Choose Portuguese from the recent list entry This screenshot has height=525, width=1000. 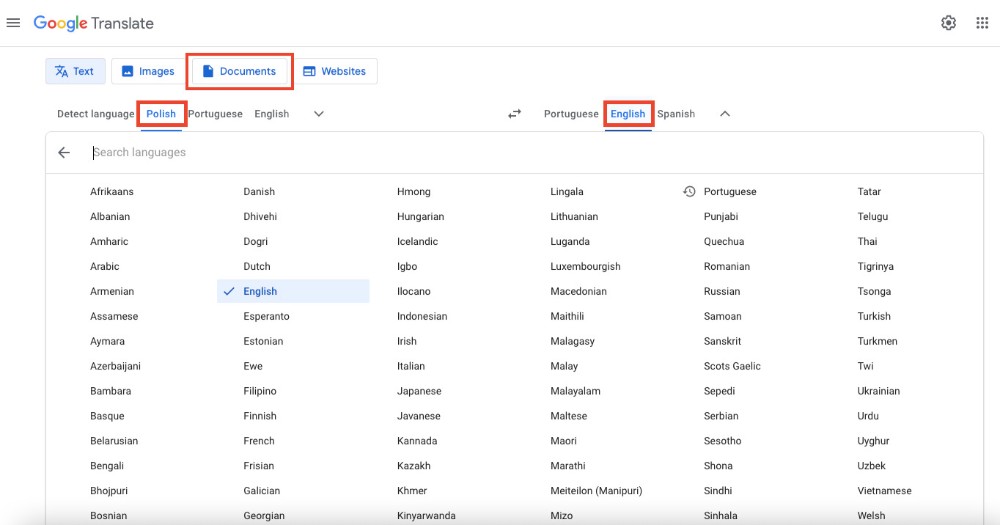pyautogui.click(x=730, y=191)
